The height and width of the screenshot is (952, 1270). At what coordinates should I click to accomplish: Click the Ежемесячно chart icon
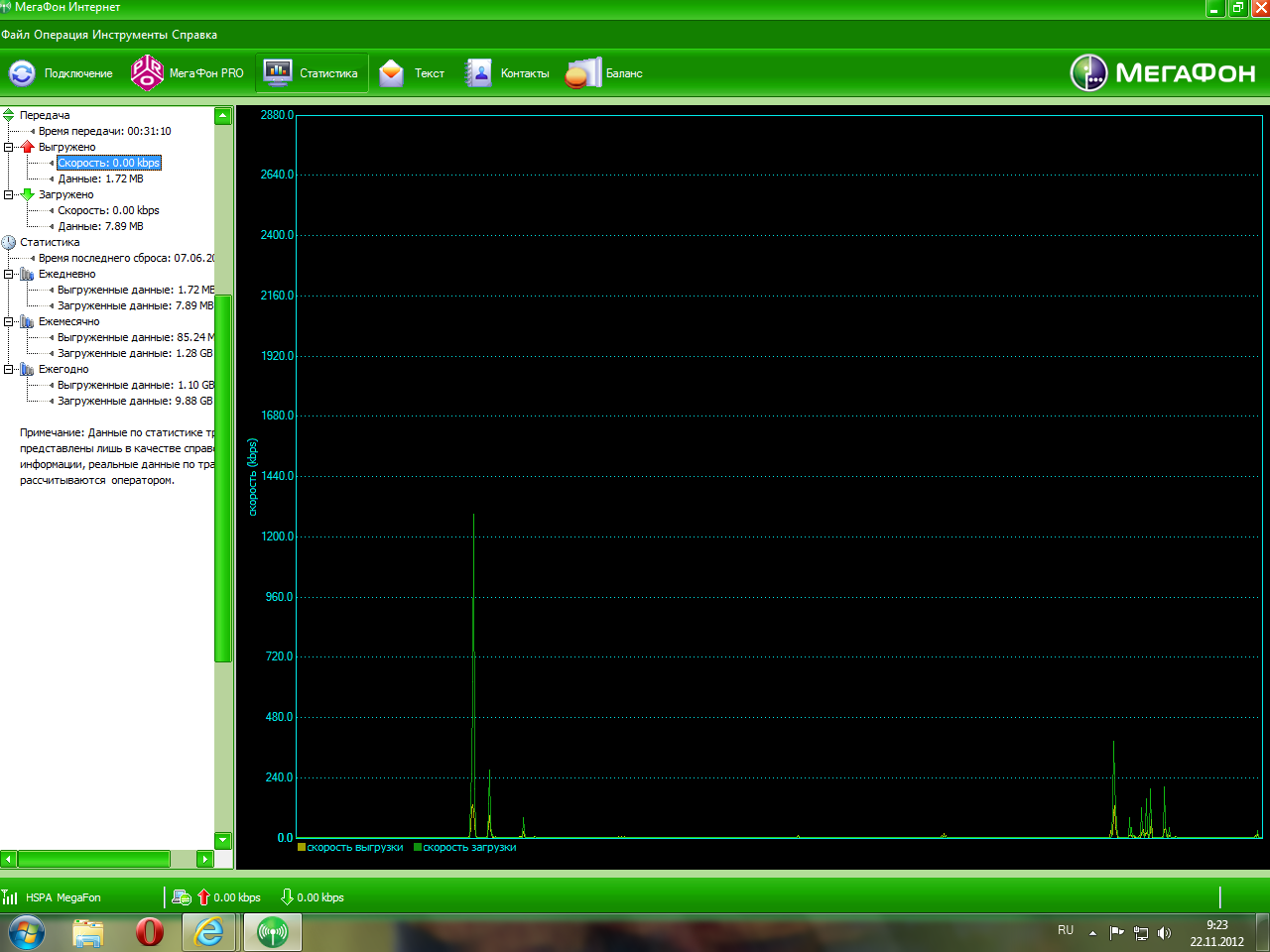coord(27,321)
